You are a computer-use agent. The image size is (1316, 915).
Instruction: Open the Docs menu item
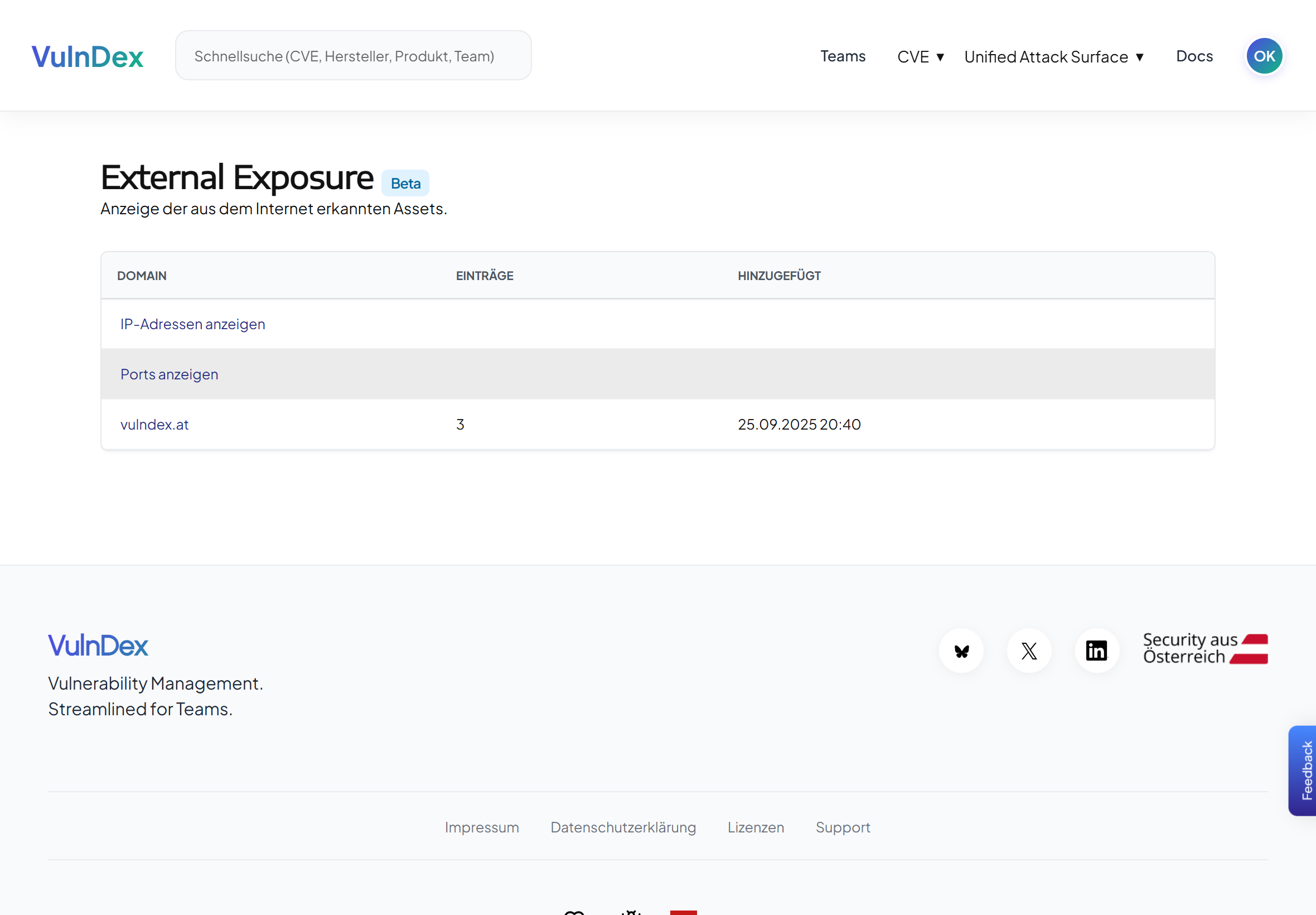(x=1194, y=56)
